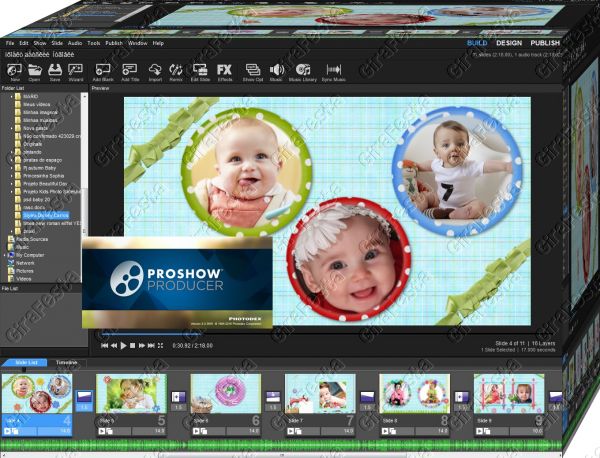
Task: Click the transition icon after slide 6
Action: (x=273, y=397)
